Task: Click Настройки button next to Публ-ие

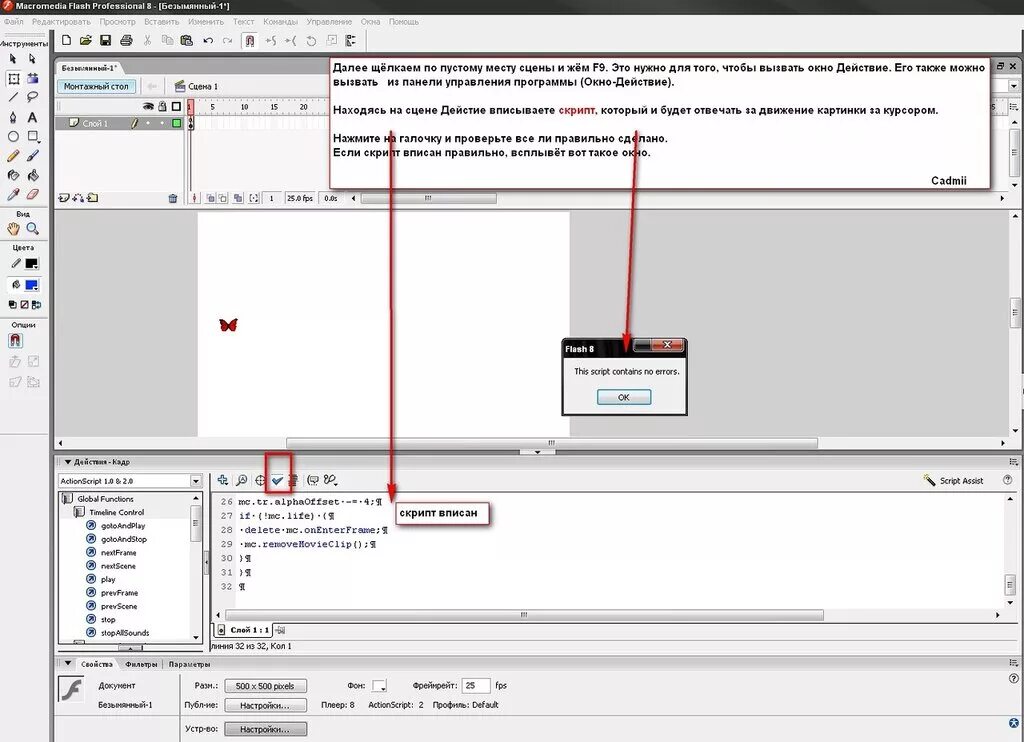Action: coord(266,705)
